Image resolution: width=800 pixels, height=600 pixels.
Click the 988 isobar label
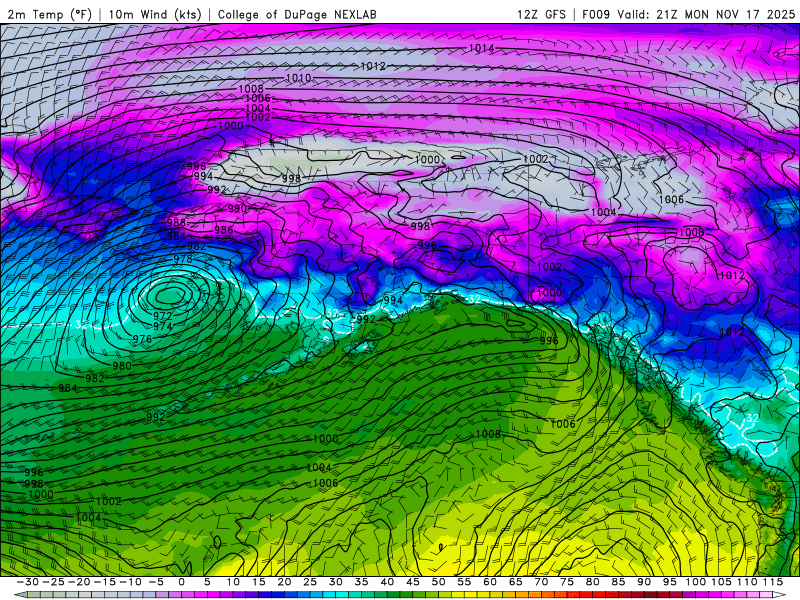click(x=176, y=222)
